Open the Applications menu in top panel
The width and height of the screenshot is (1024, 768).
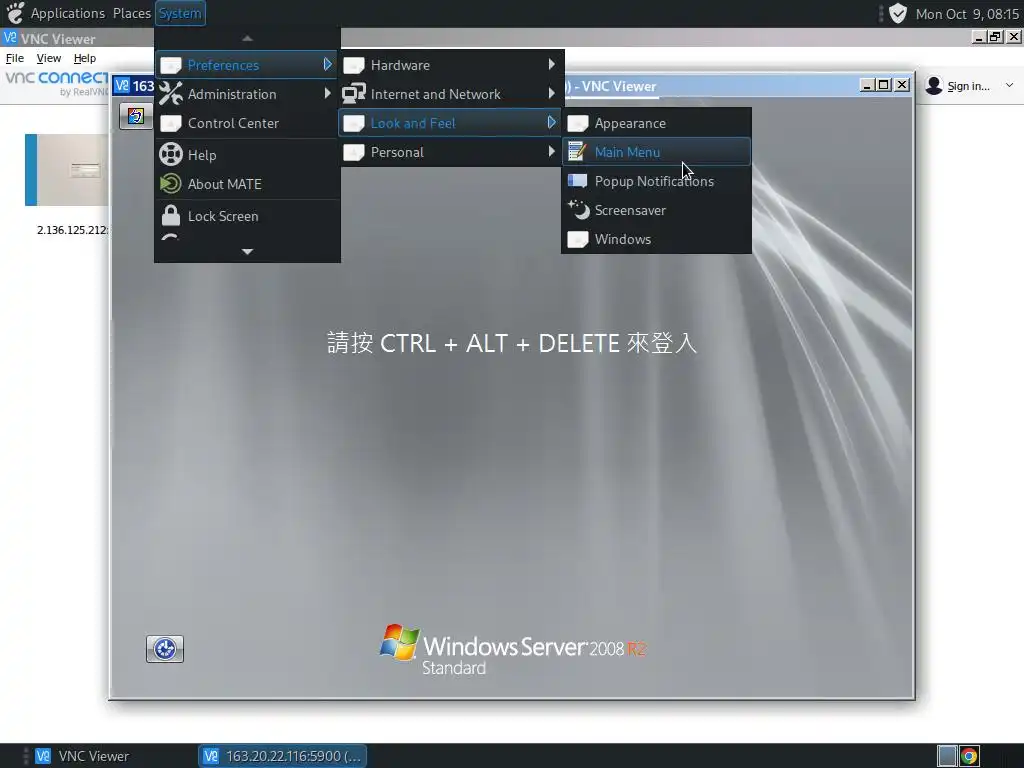67,13
